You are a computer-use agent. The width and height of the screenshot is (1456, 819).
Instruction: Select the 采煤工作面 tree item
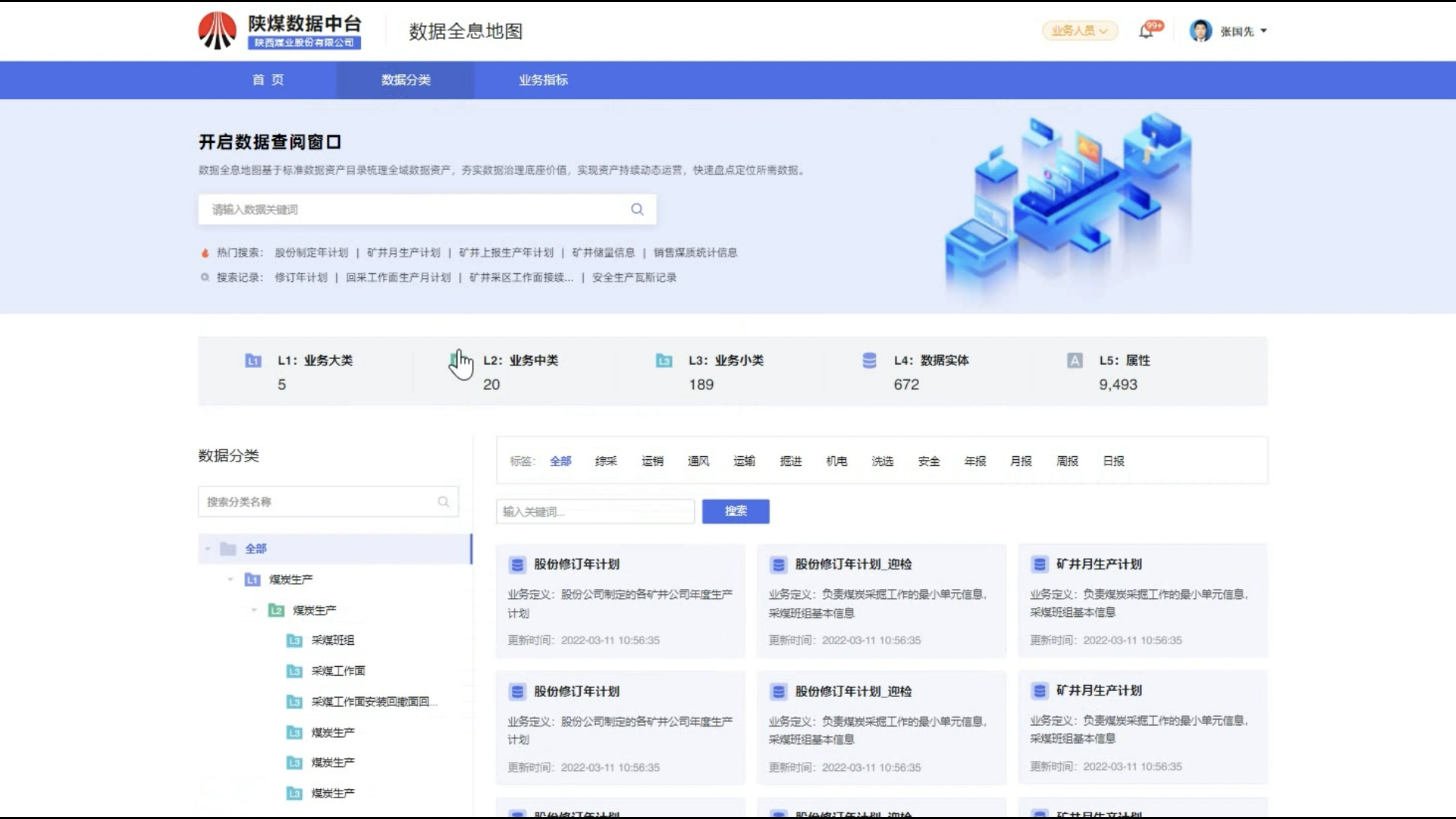[338, 671]
